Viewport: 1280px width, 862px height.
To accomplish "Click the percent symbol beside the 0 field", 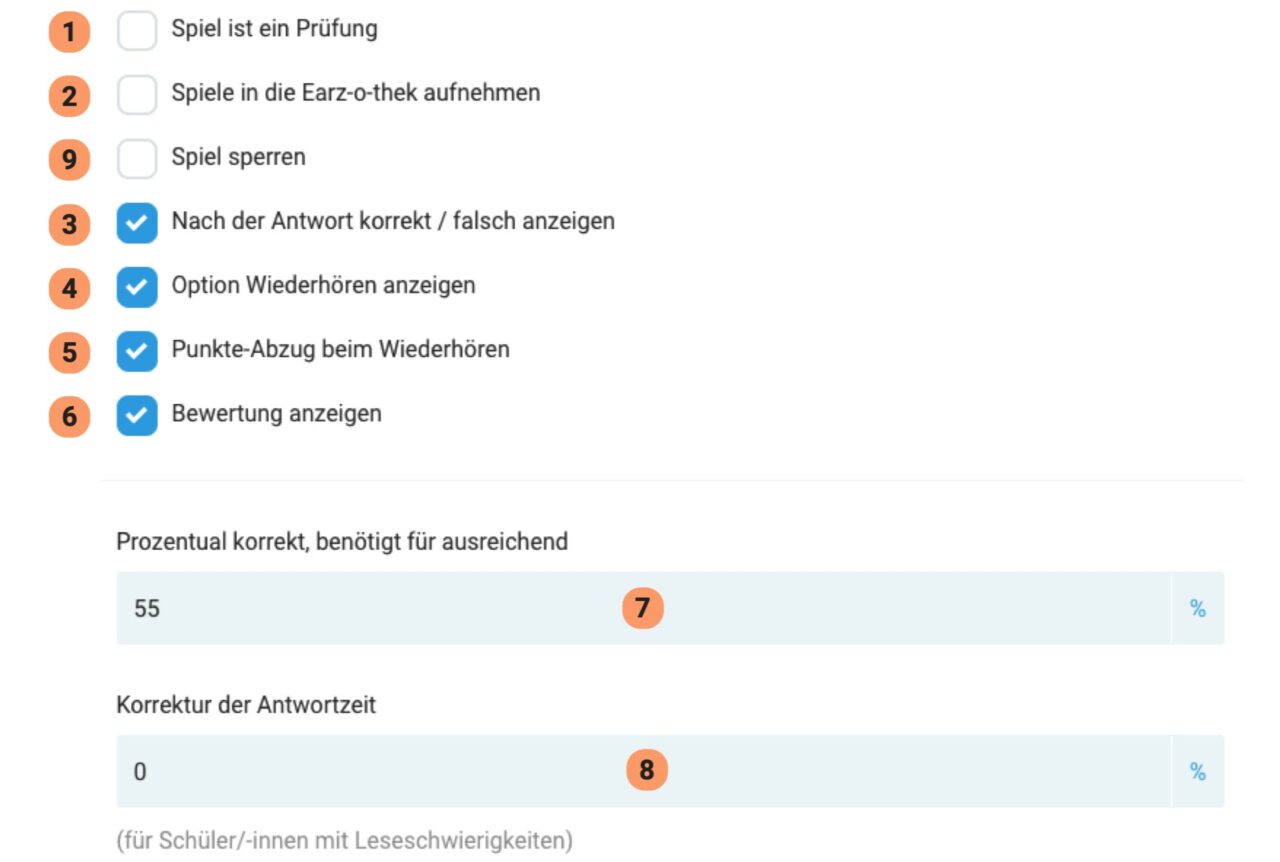I will pos(1198,771).
